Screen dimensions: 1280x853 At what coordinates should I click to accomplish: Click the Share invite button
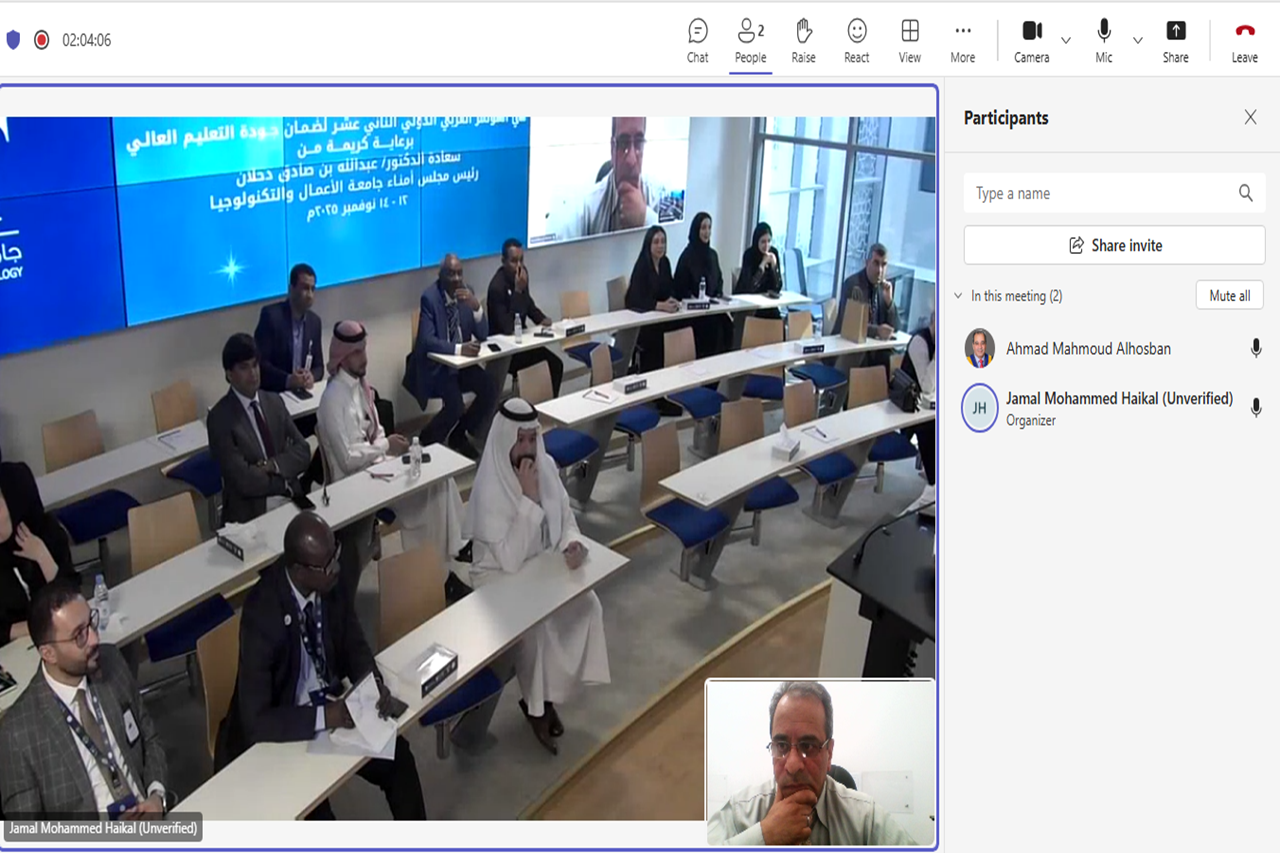(1114, 245)
